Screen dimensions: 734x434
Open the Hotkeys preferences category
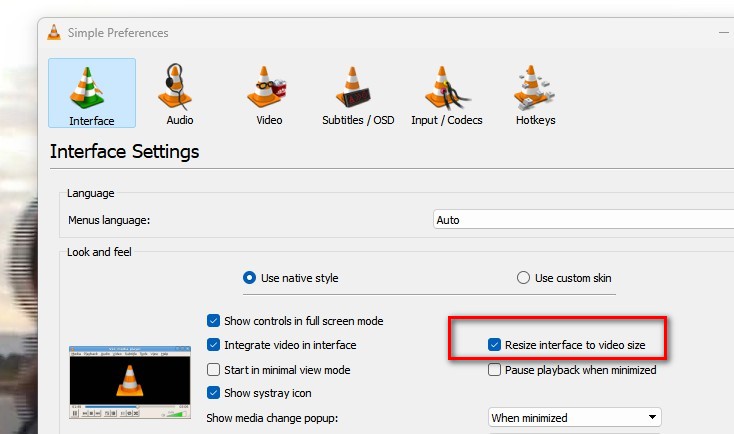coord(536,94)
